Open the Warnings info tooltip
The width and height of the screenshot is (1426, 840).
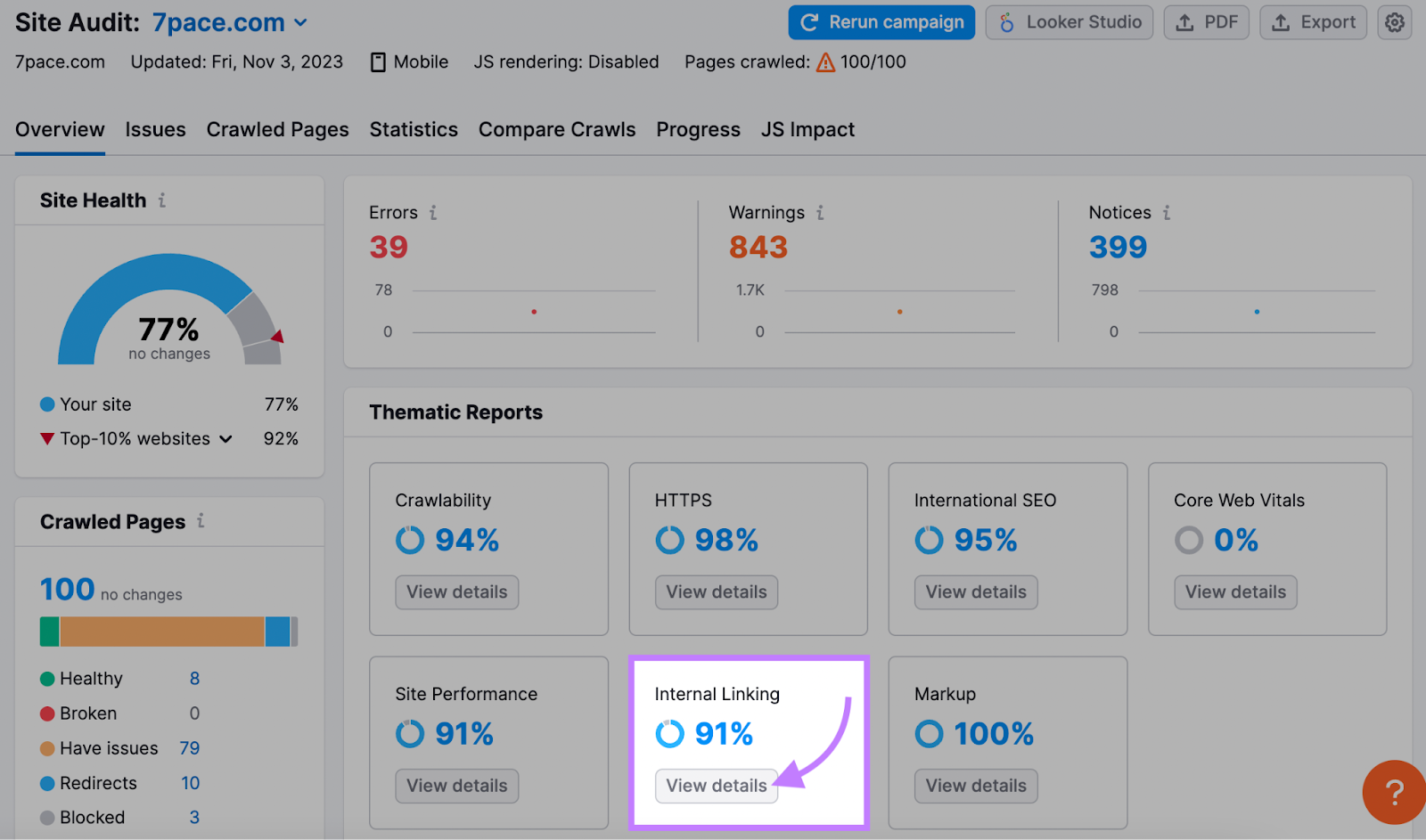pos(819,213)
